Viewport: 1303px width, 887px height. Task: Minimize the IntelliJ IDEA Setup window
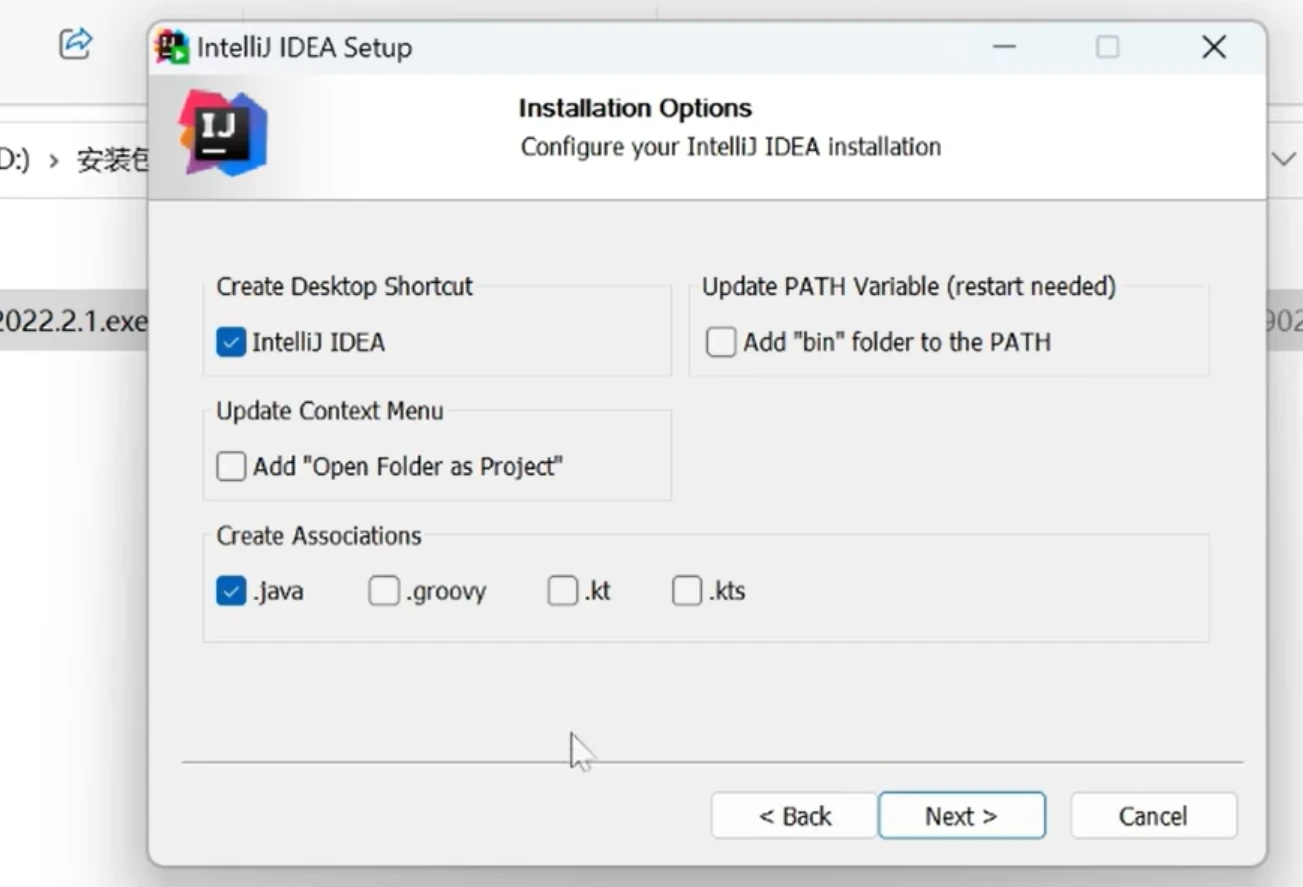pos(1004,47)
